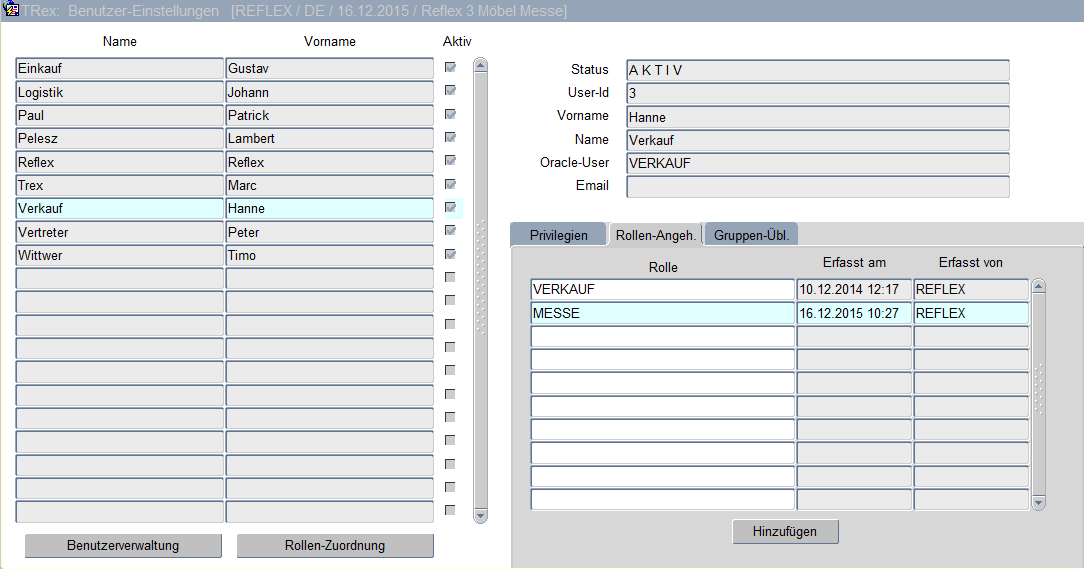Select the Logistik user row
The image size is (1084, 569).
pos(119,92)
